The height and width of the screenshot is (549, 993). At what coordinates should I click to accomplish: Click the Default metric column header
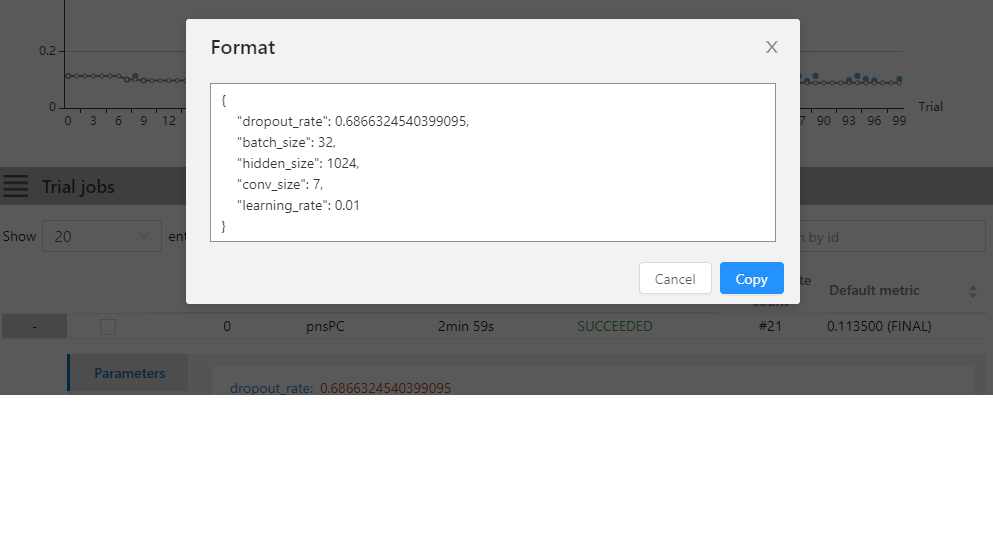874,290
